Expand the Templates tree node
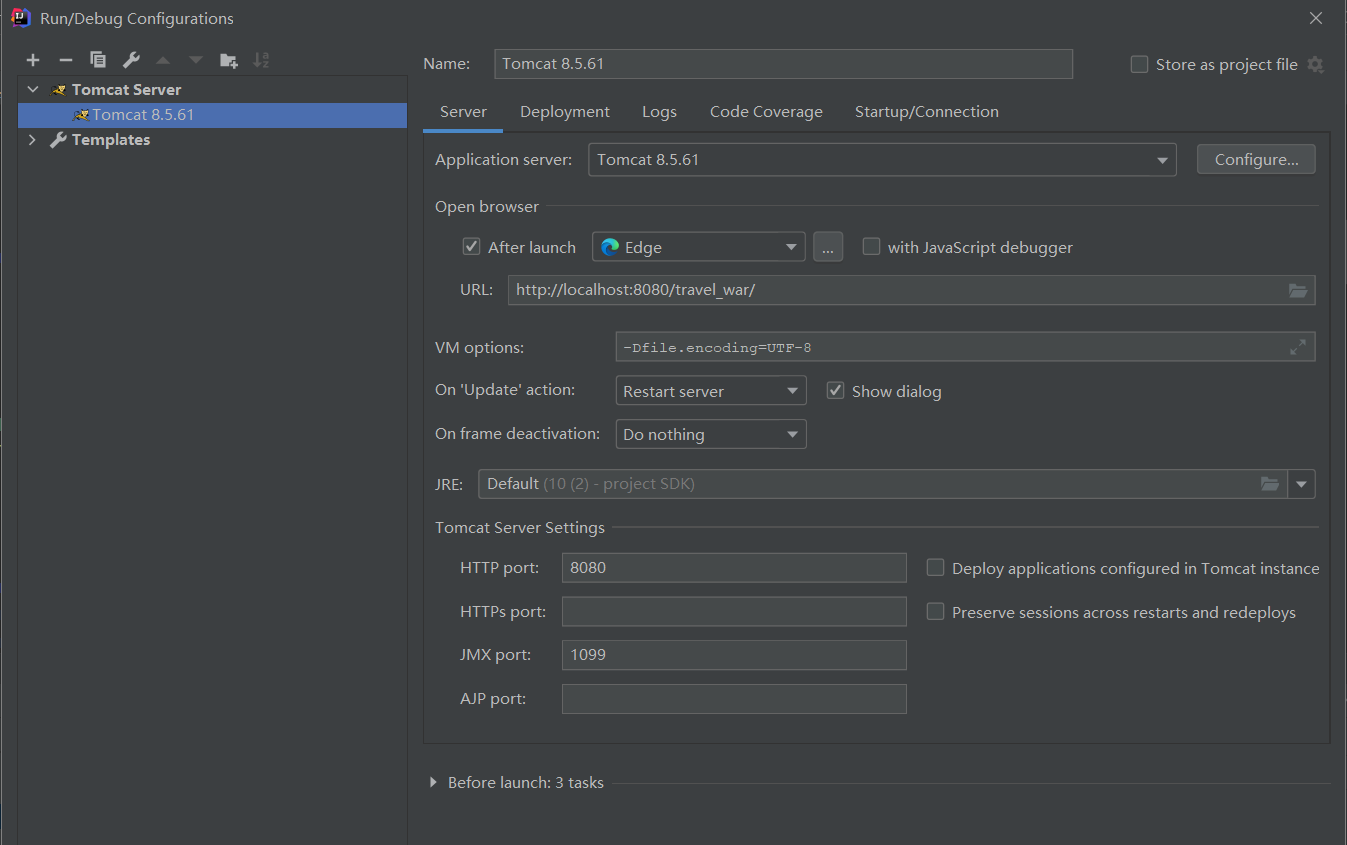This screenshot has width=1347, height=845. coord(33,140)
